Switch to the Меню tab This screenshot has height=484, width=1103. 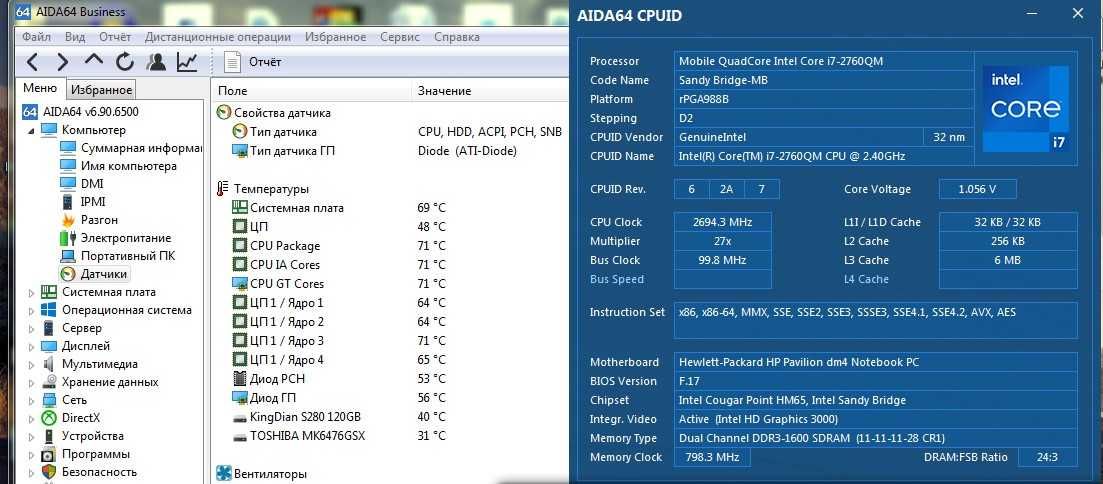click(40, 88)
